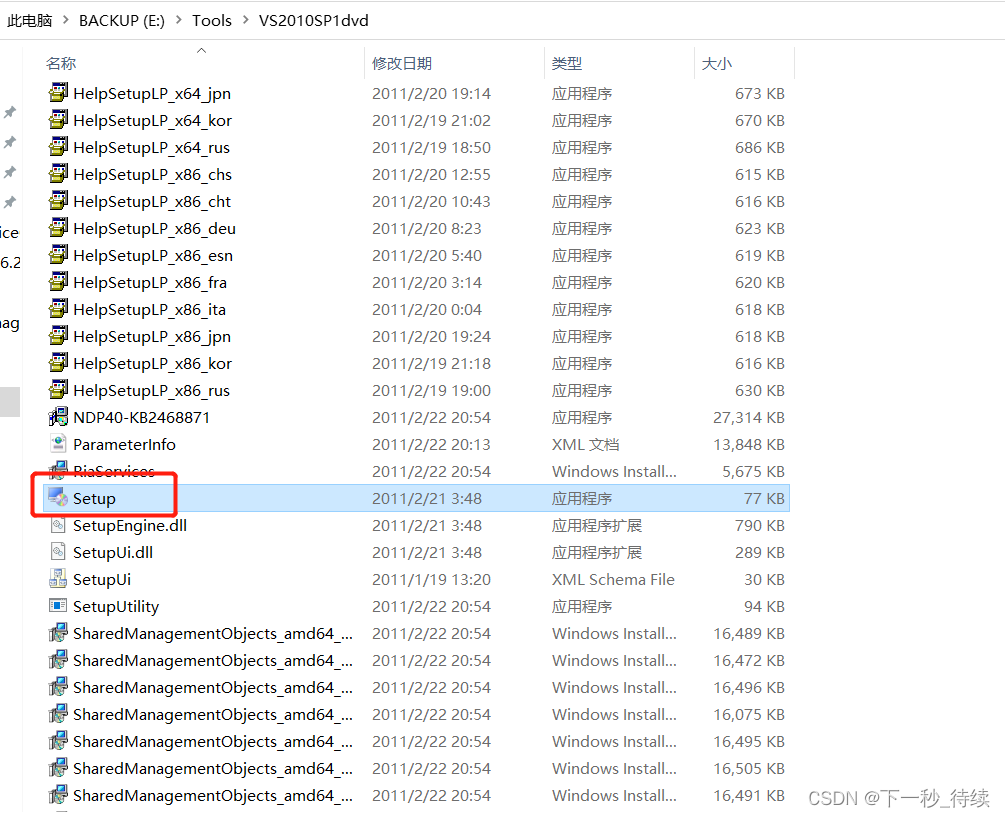Click the 790 KB size value
Image resolution: width=1005 pixels, height=817 pixels.
point(760,525)
